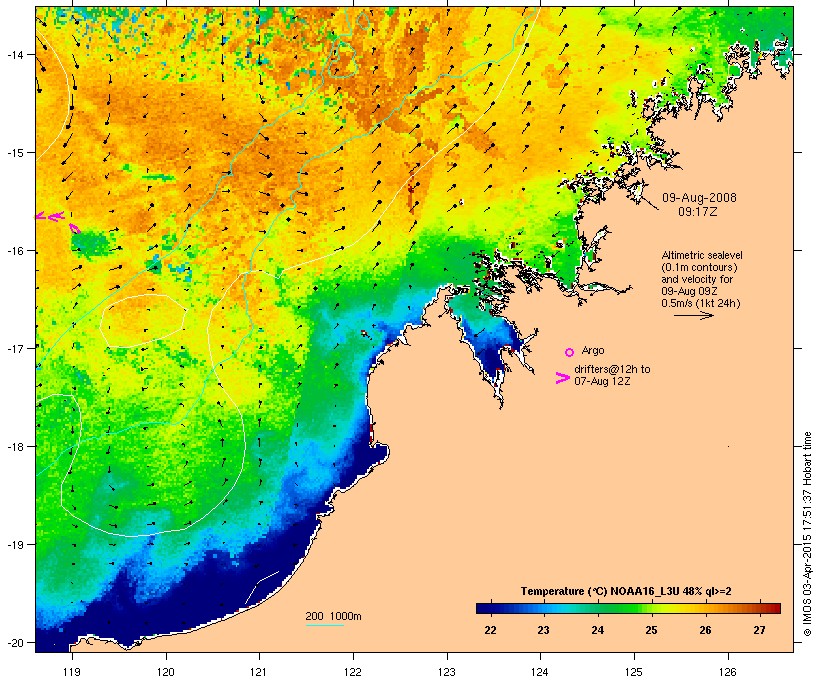Viewport: 820px width, 680px height.
Task: Click the "09:17Z" time label
Action: [698, 212]
